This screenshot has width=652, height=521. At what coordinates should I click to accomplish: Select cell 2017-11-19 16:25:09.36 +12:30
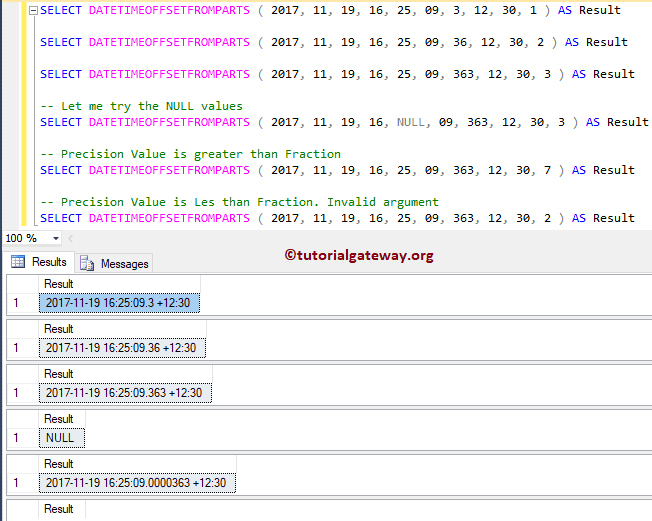tap(122, 348)
